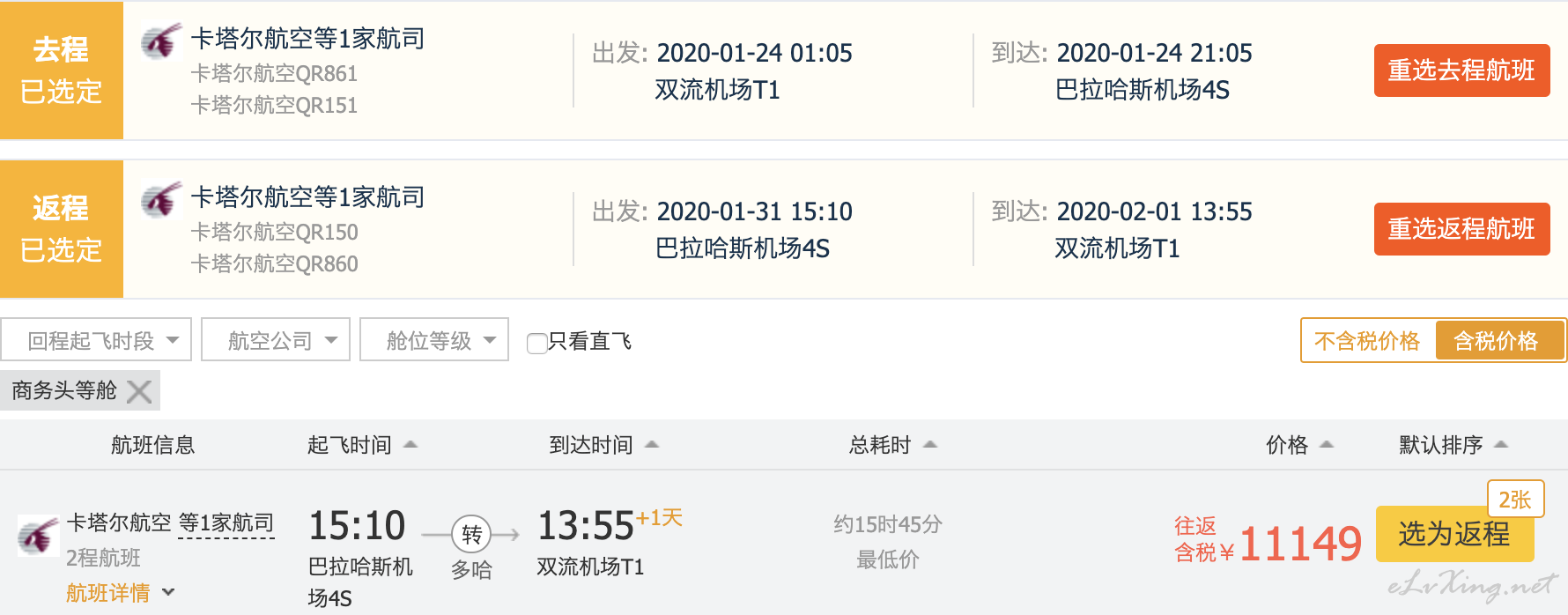This screenshot has width=1568, height=615.
Task: Open the 舱位等级 dropdown
Action: 434,340
